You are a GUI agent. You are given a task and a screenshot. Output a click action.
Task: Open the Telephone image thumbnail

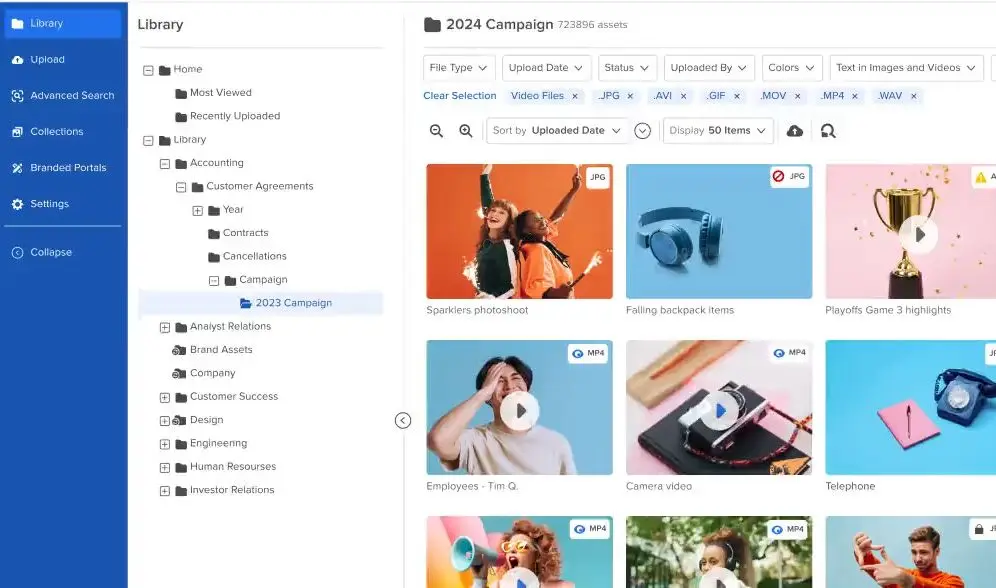[911, 407]
